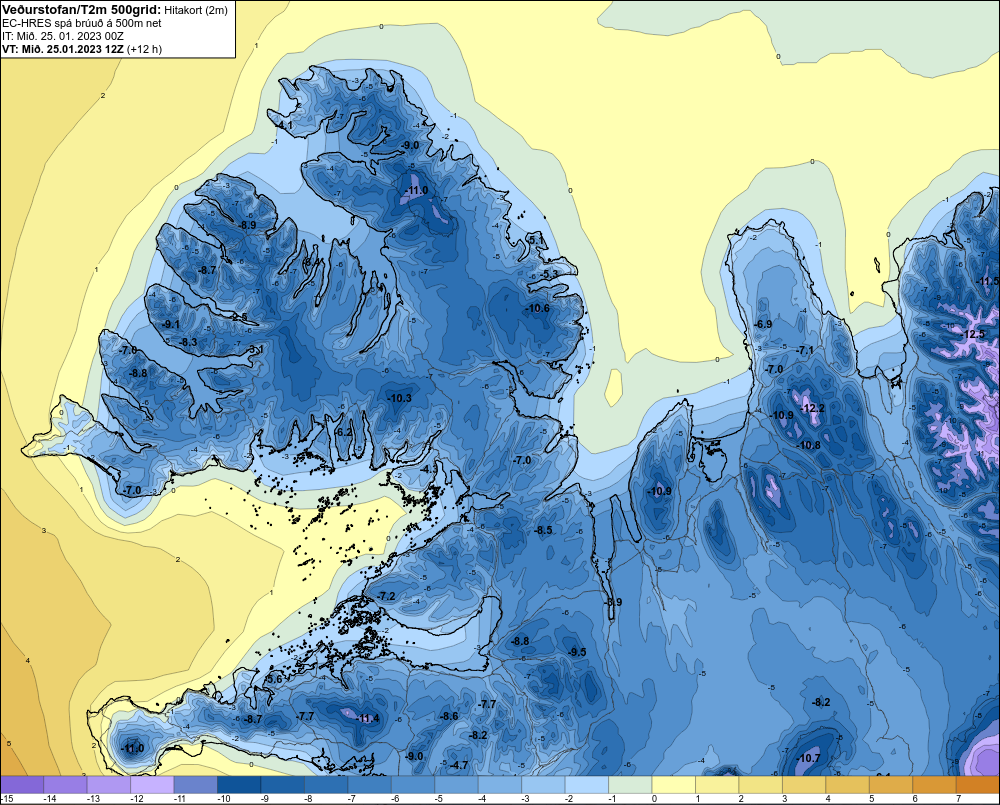This screenshot has height=805, width=1000.
Task: Click the legend swatch between 6 and 7
Action: pyautogui.click(x=934, y=785)
